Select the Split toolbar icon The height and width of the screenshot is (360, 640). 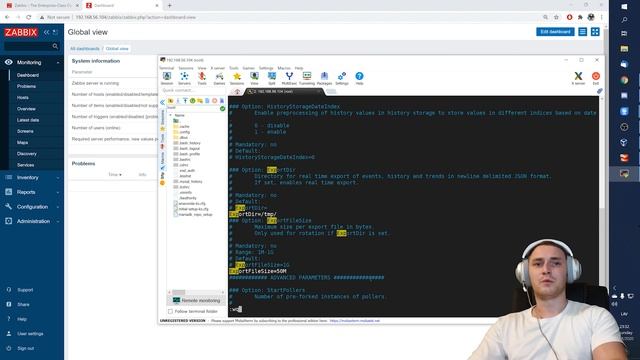click(x=271, y=78)
